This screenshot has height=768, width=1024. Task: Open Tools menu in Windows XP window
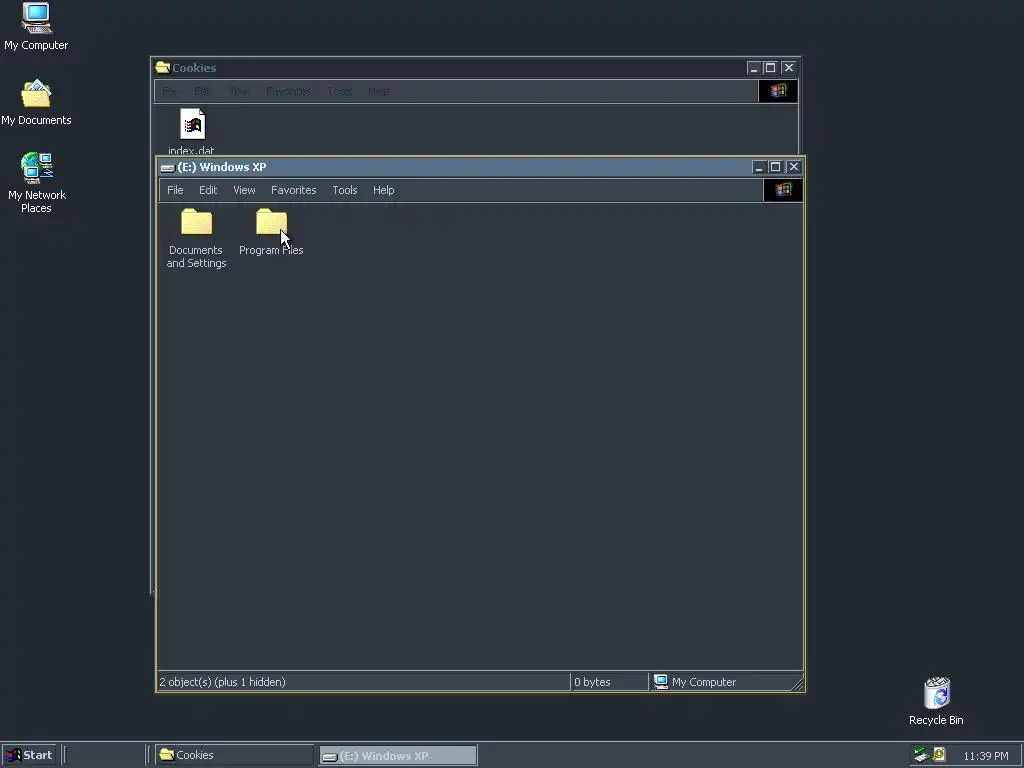point(345,190)
